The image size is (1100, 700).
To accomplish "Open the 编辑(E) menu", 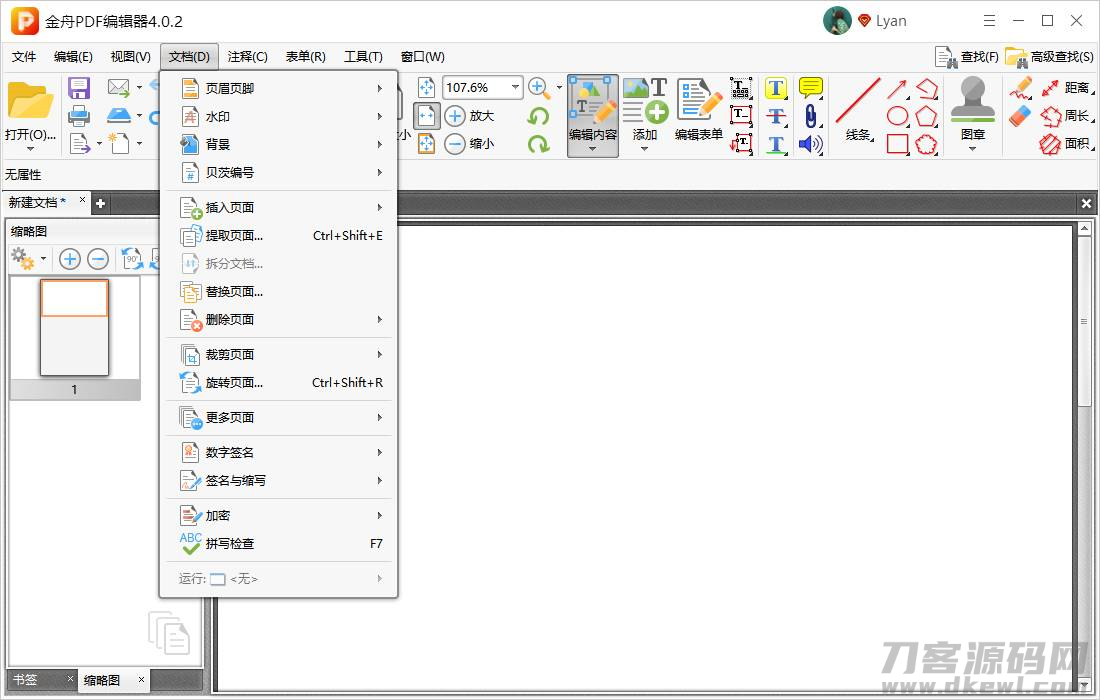I will coord(73,57).
